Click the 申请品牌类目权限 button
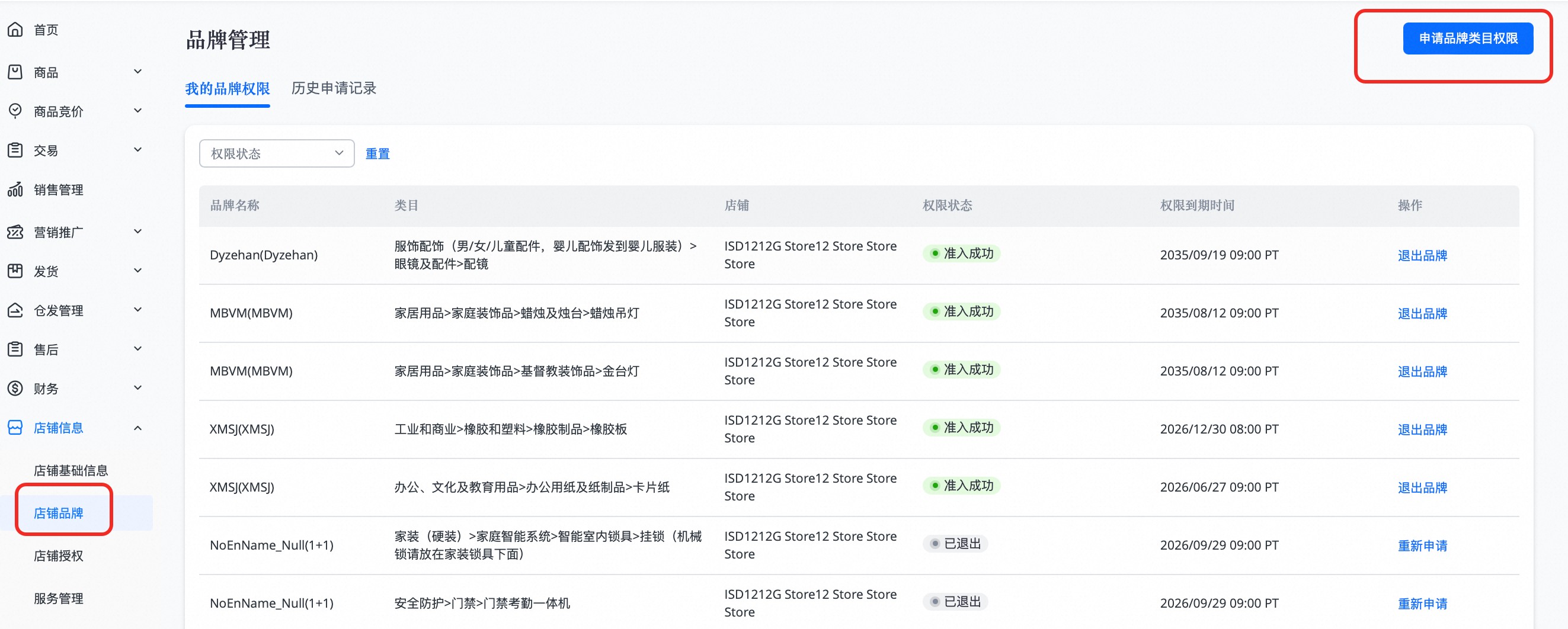This screenshot has height=629, width=1568. click(1468, 38)
